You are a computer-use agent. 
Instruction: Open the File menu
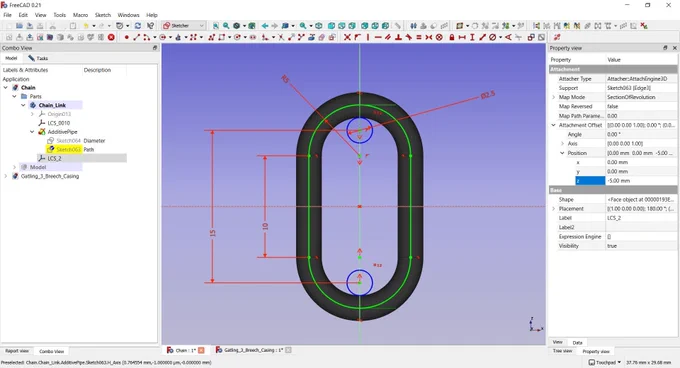[7, 15]
